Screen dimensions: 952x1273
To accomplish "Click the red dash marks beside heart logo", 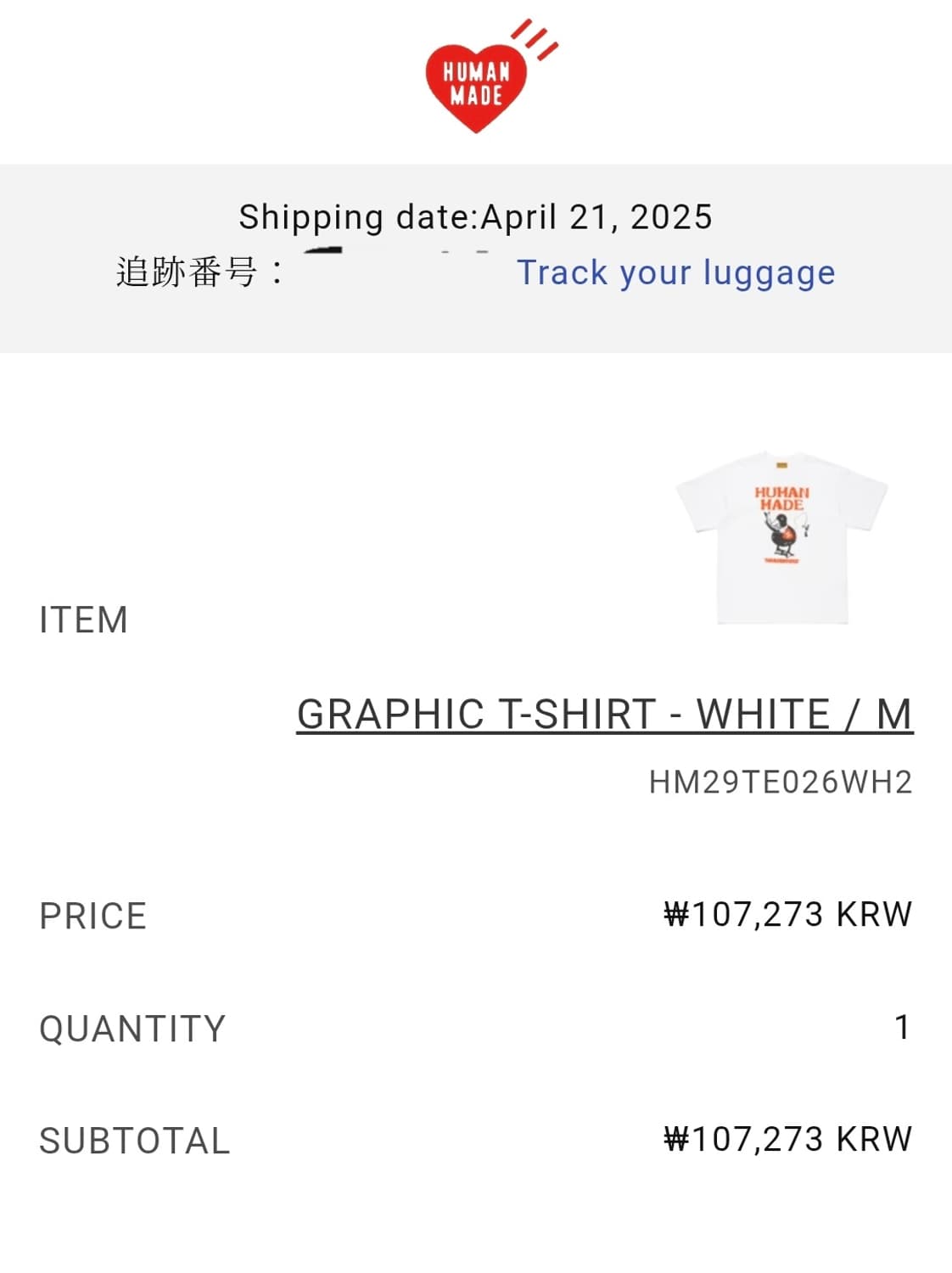I will [x=536, y=39].
